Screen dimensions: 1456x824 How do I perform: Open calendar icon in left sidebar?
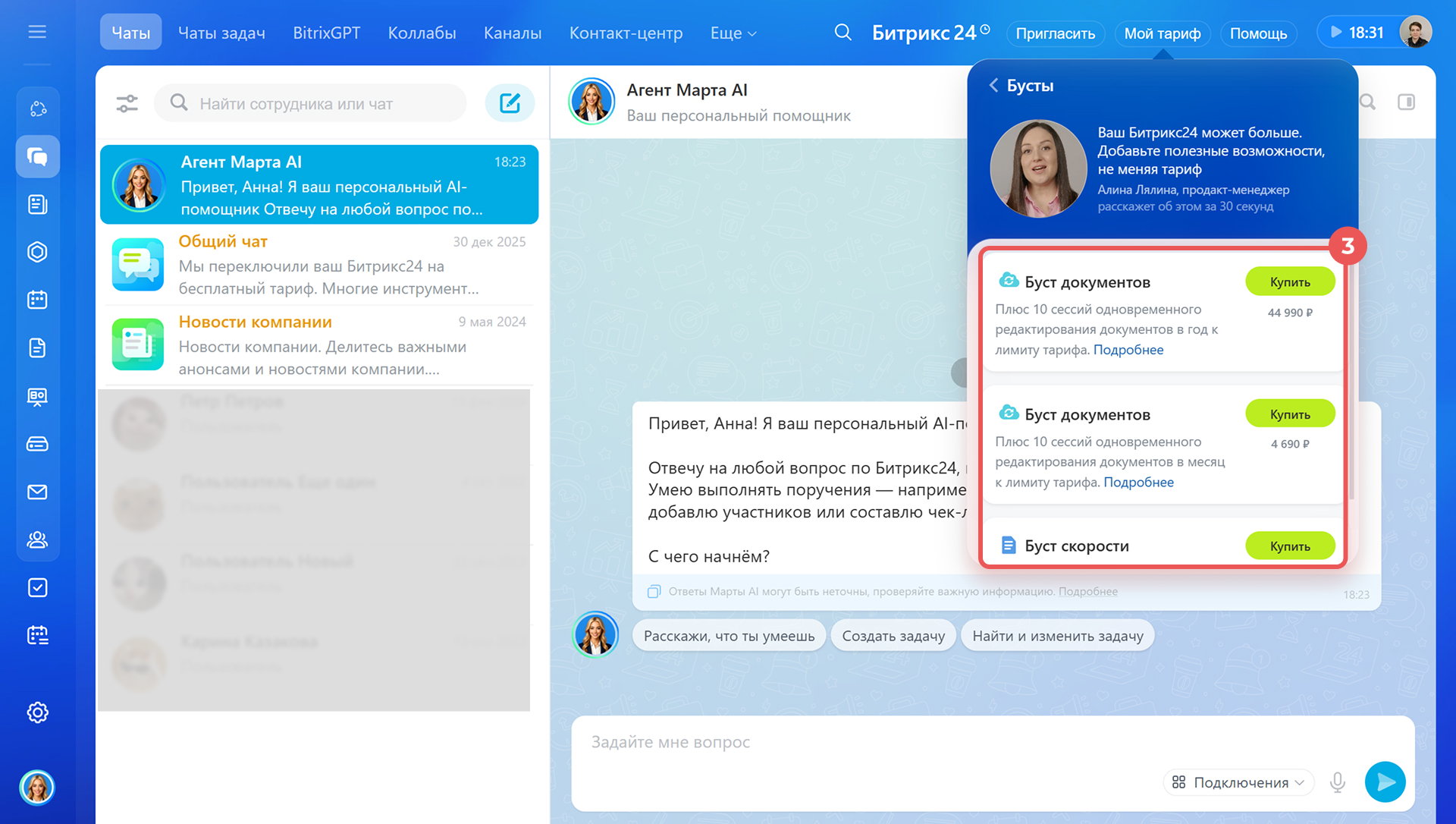tap(37, 300)
